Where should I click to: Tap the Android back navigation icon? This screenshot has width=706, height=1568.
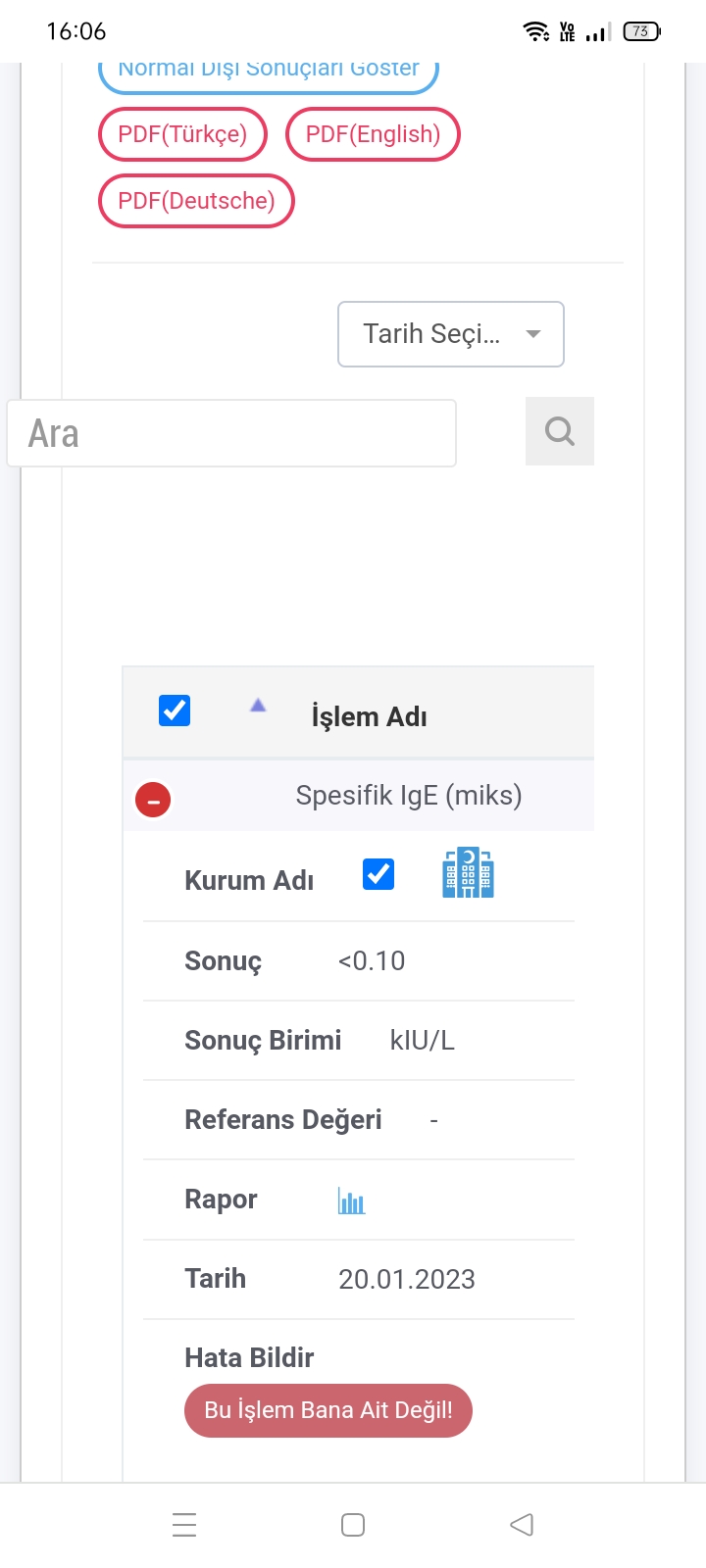522,1525
